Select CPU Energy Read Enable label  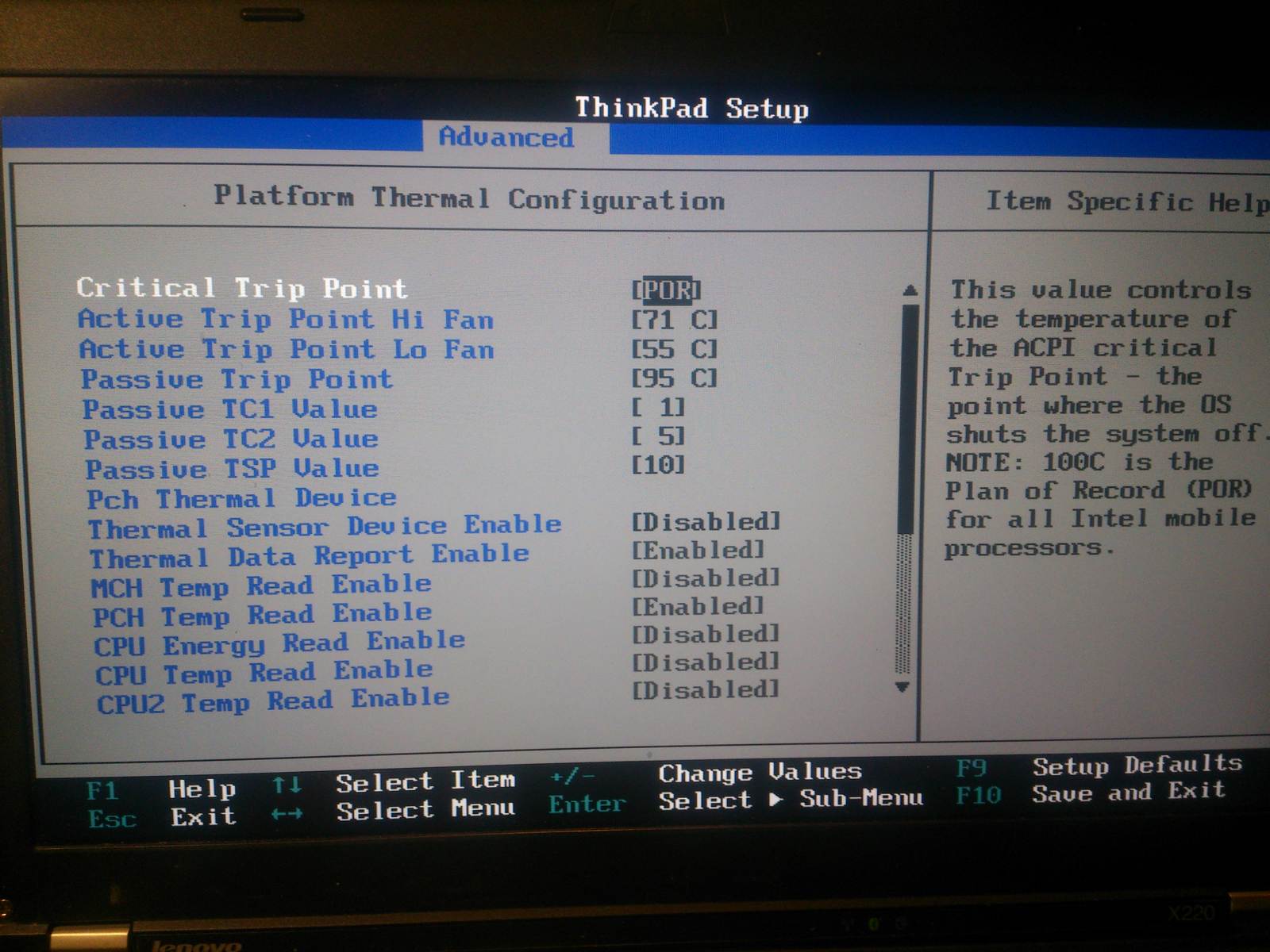[279, 643]
